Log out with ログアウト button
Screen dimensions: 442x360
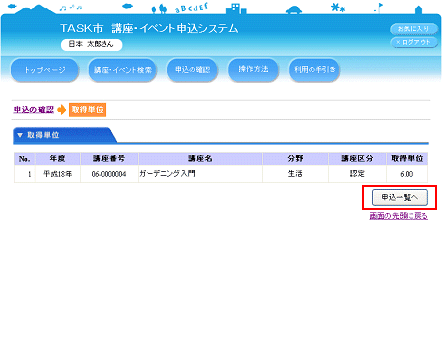[x=414, y=42]
